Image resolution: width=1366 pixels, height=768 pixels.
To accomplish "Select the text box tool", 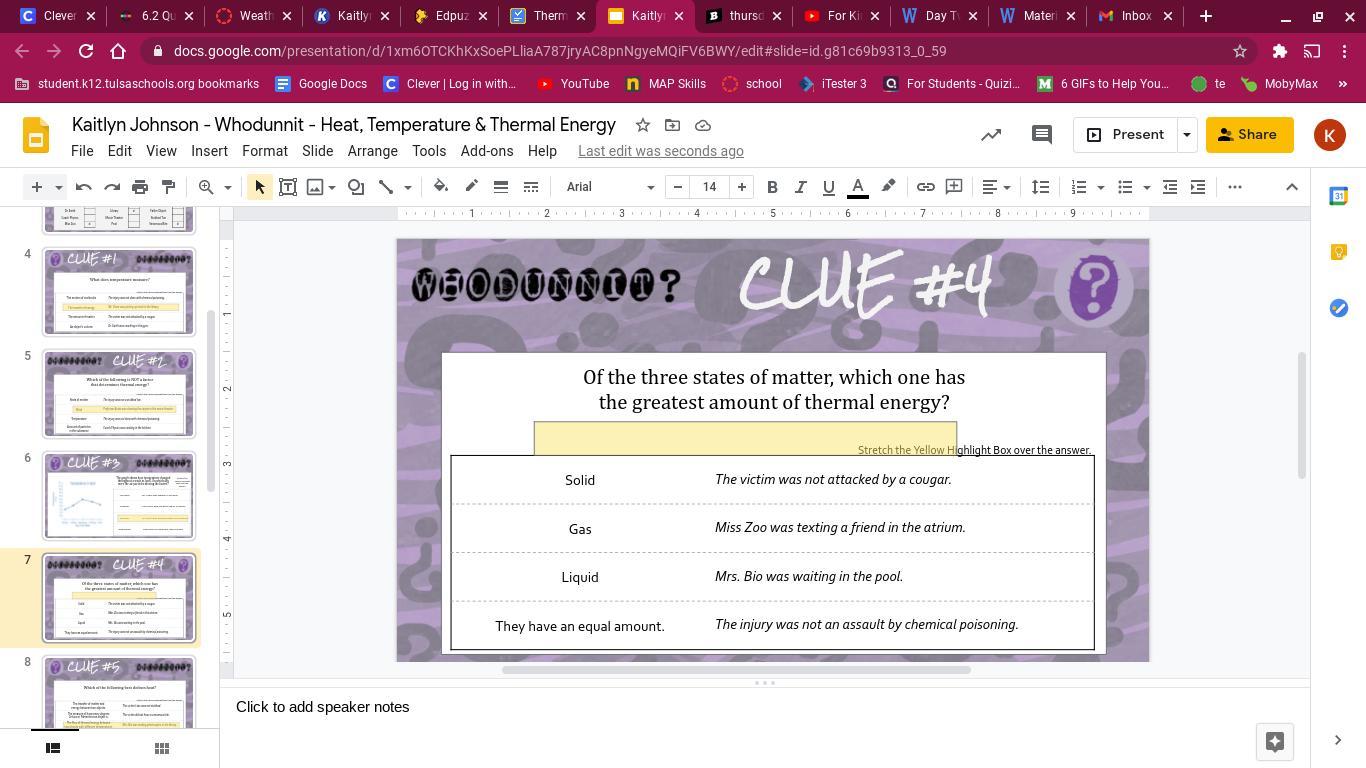I will point(287,187).
